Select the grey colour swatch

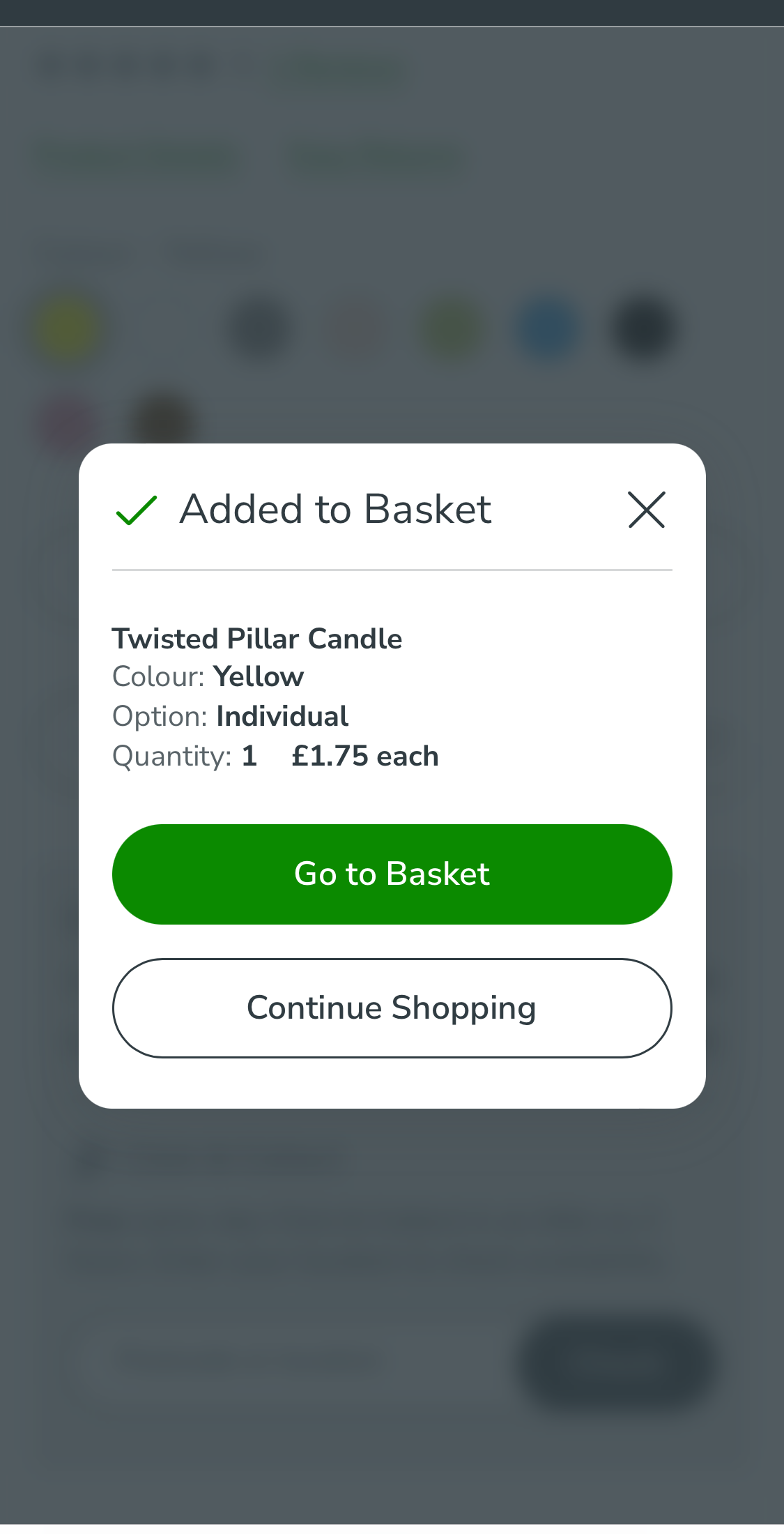point(256,326)
